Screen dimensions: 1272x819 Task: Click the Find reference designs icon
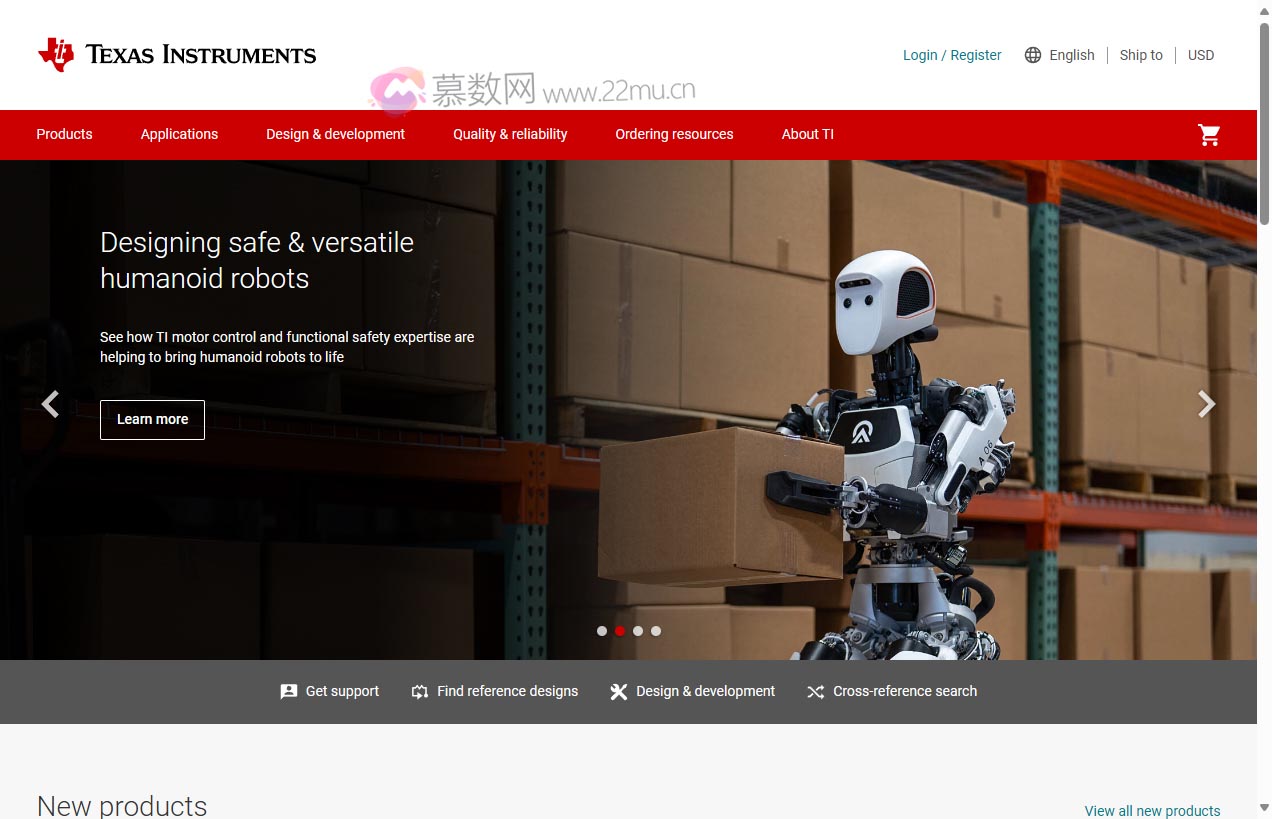coord(420,692)
